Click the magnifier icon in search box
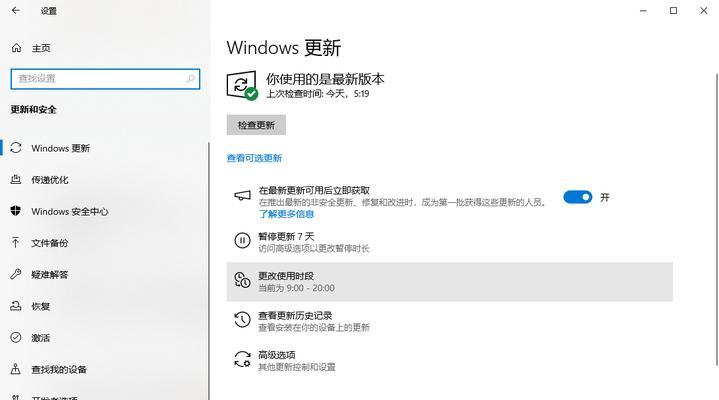The width and height of the screenshot is (719, 400). click(x=190, y=78)
